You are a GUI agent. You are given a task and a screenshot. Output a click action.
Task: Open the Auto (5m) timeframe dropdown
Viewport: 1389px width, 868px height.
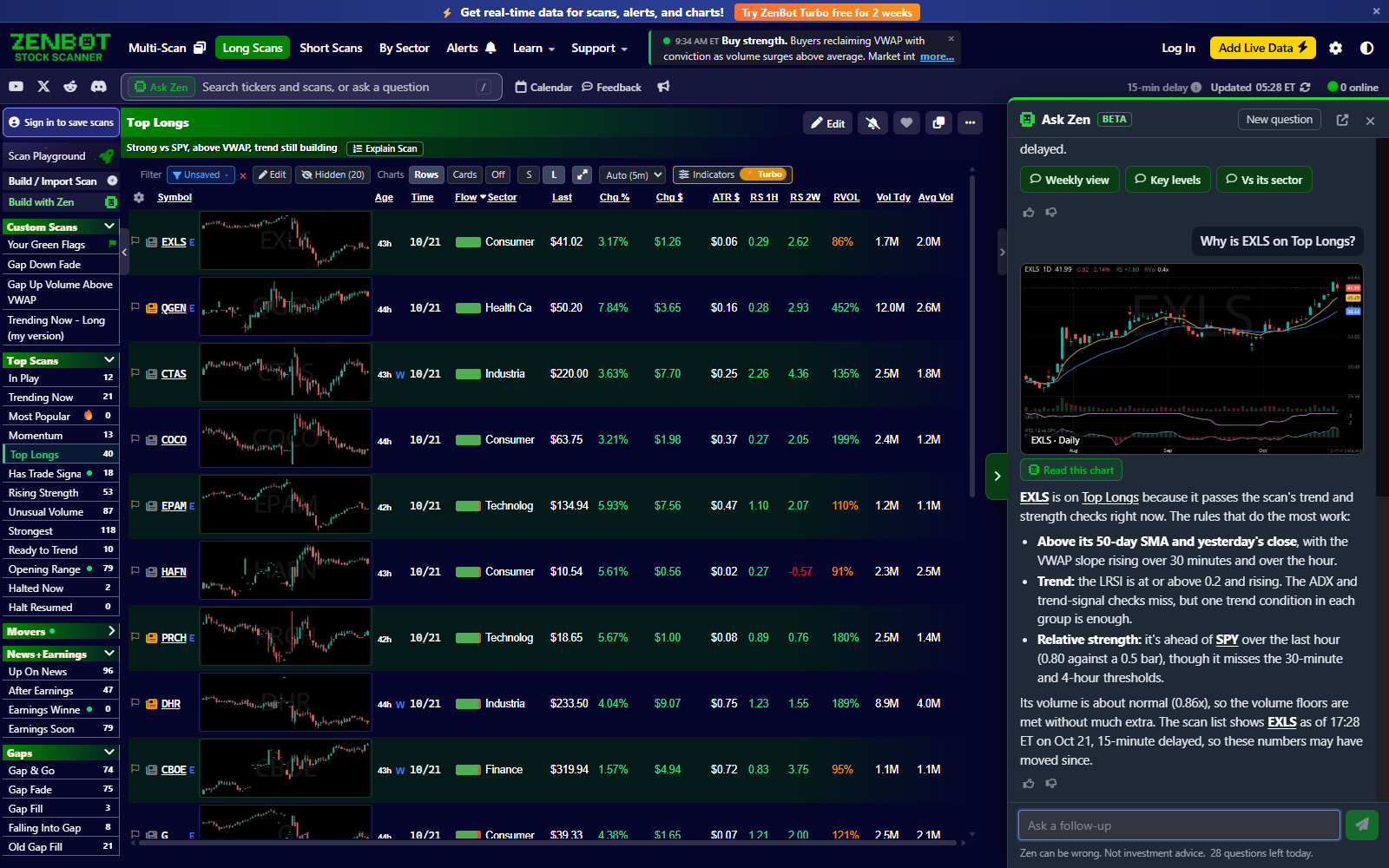point(631,174)
